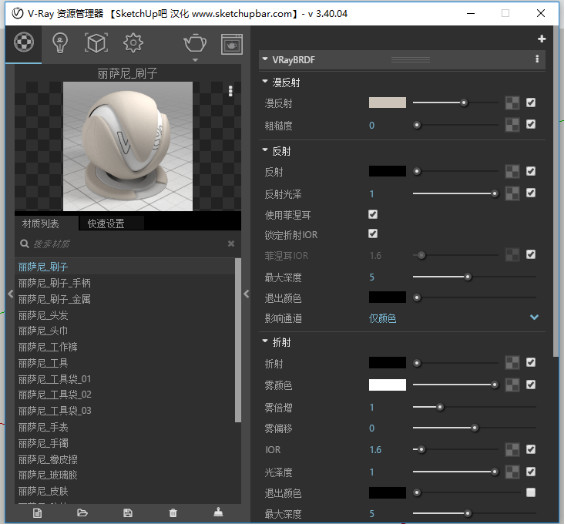The height and width of the screenshot is (525, 565).
Task: Delete material with the trash icon
Action: pos(173,513)
